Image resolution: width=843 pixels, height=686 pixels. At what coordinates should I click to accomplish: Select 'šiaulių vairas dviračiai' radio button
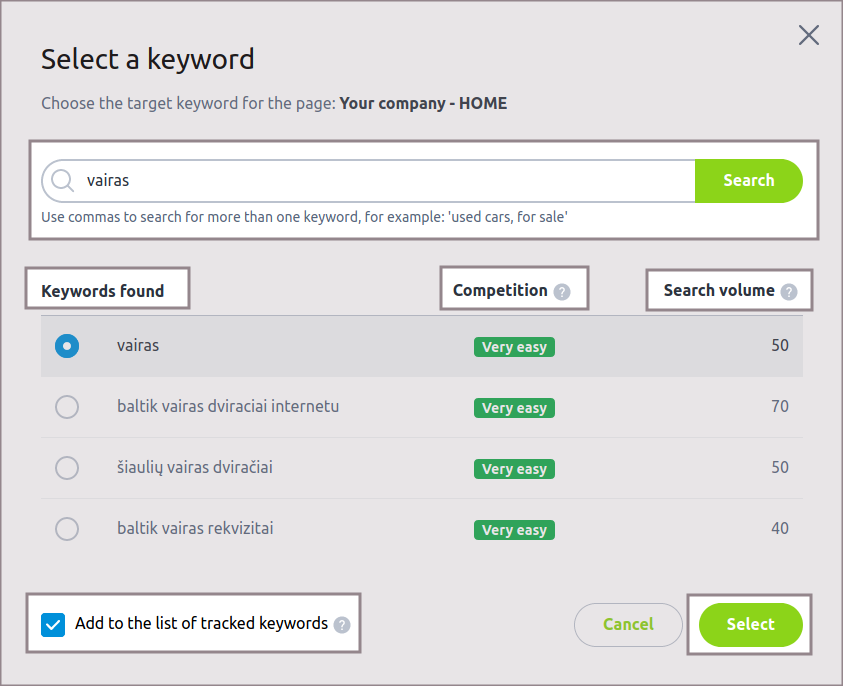[x=67, y=468]
